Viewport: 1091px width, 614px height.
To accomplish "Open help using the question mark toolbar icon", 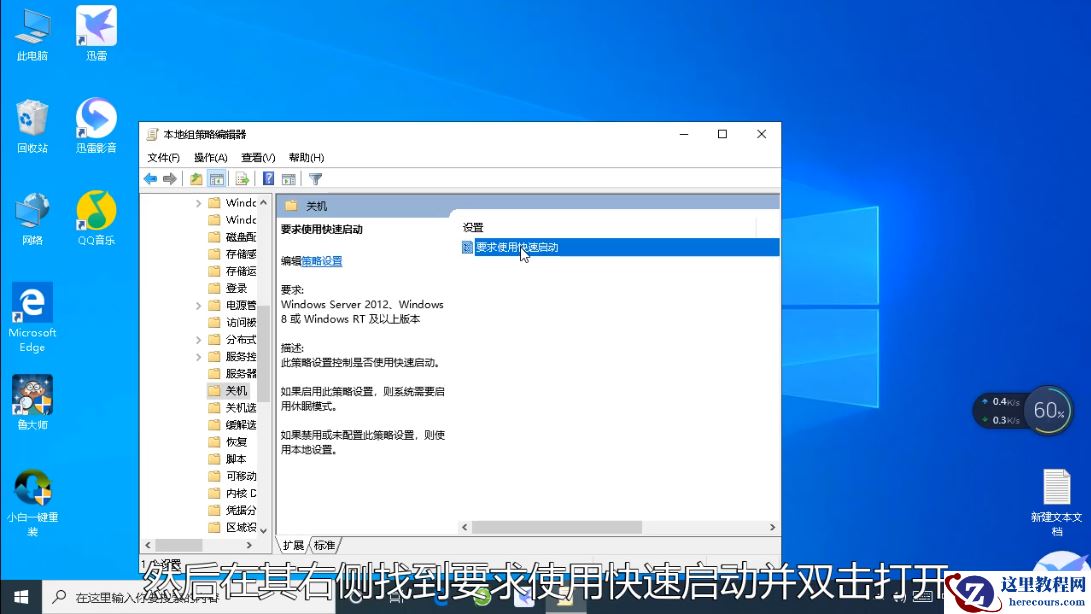I will click(267, 179).
